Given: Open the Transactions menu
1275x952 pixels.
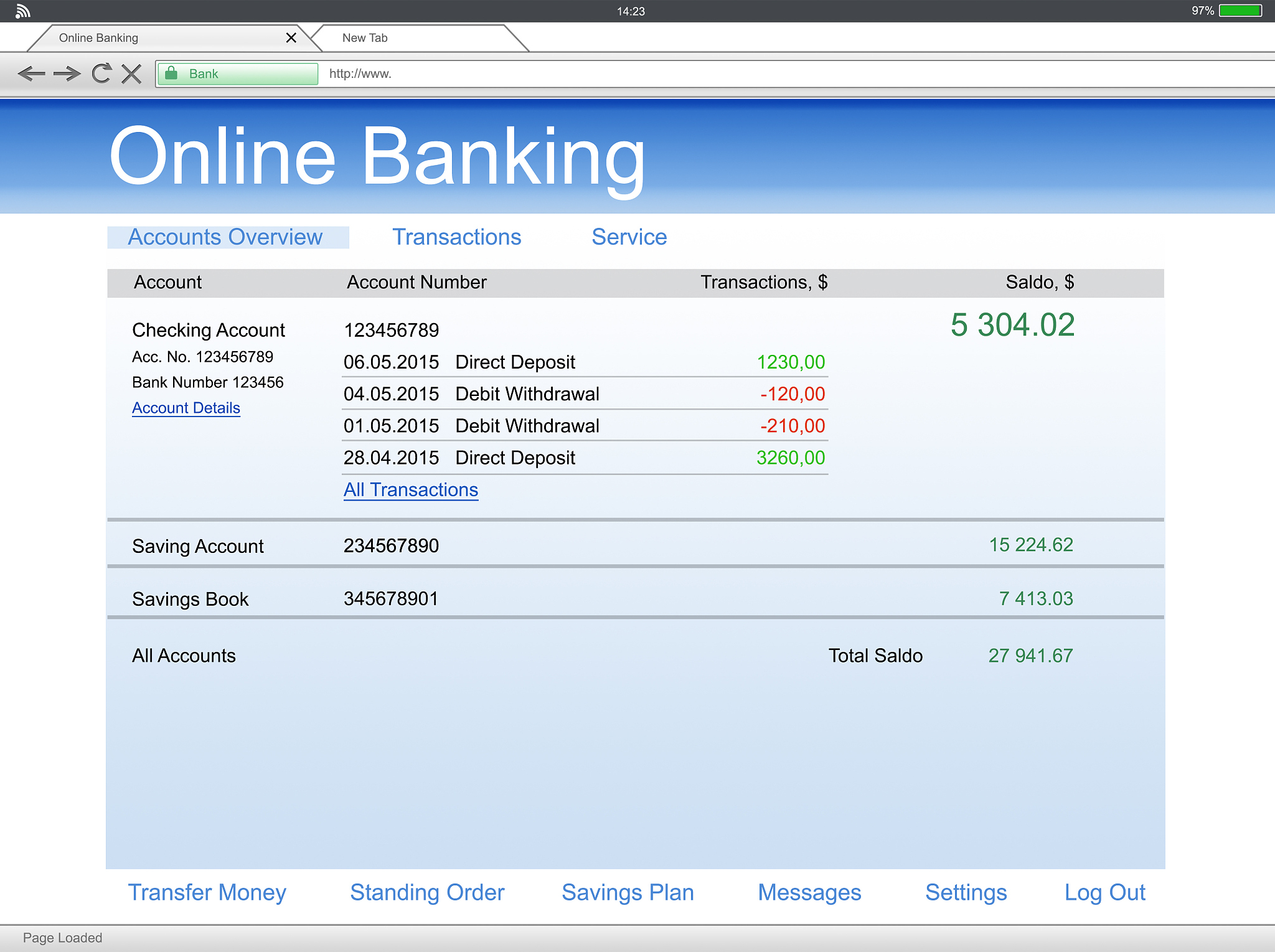Looking at the screenshot, I should pyautogui.click(x=456, y=237).
